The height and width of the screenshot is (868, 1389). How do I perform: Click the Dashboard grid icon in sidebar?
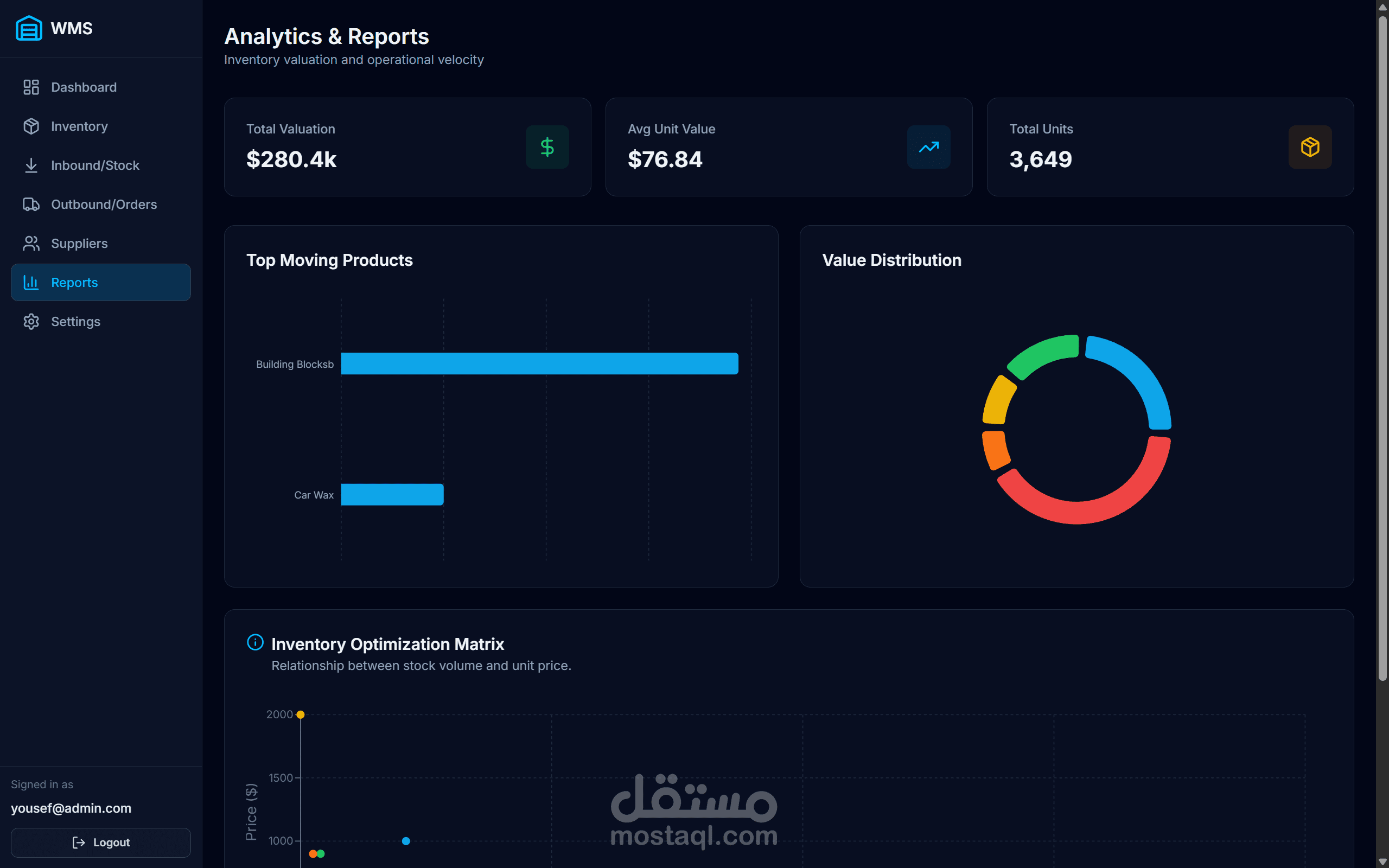(31, 87)
